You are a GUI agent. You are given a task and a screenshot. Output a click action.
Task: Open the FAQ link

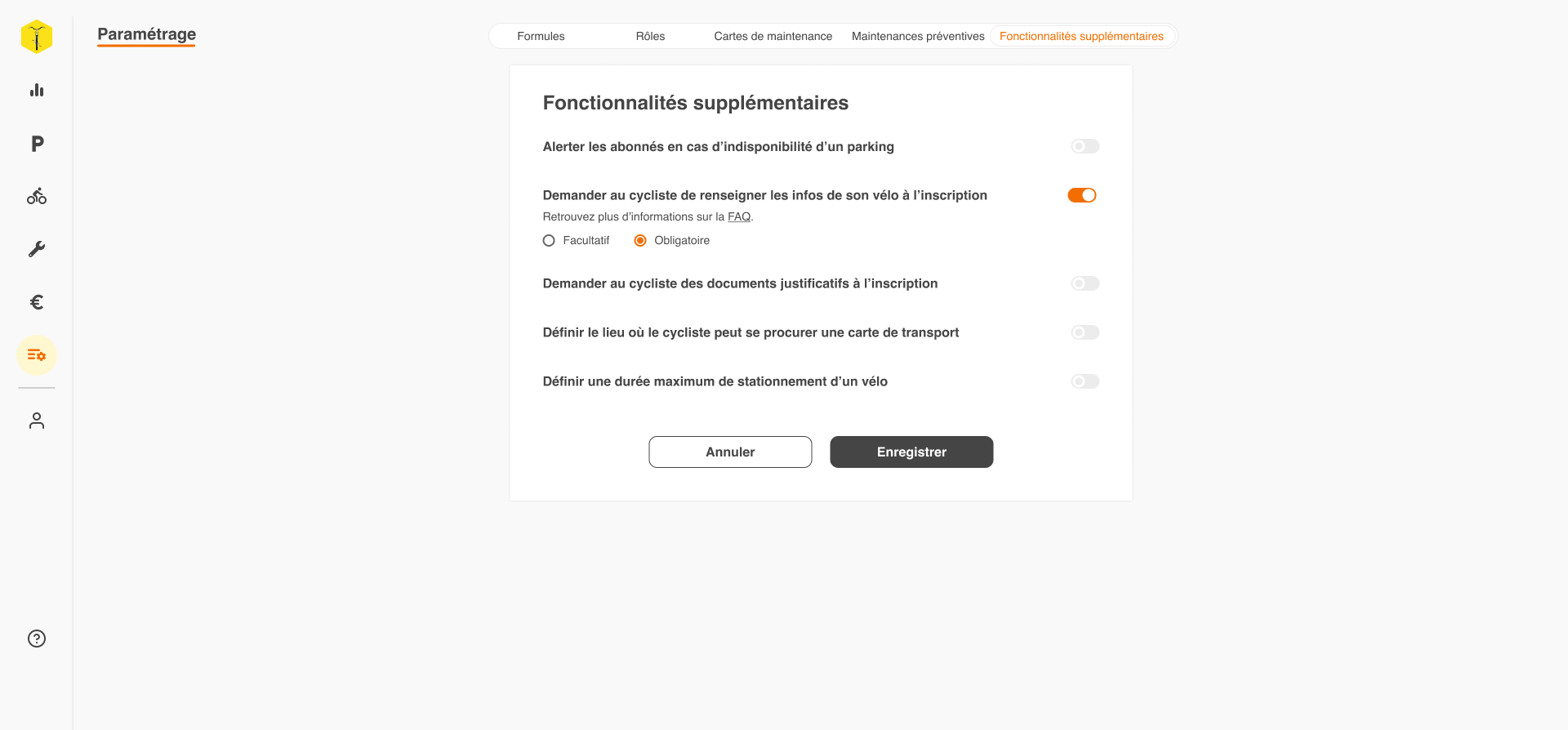(x=739, y=216)
